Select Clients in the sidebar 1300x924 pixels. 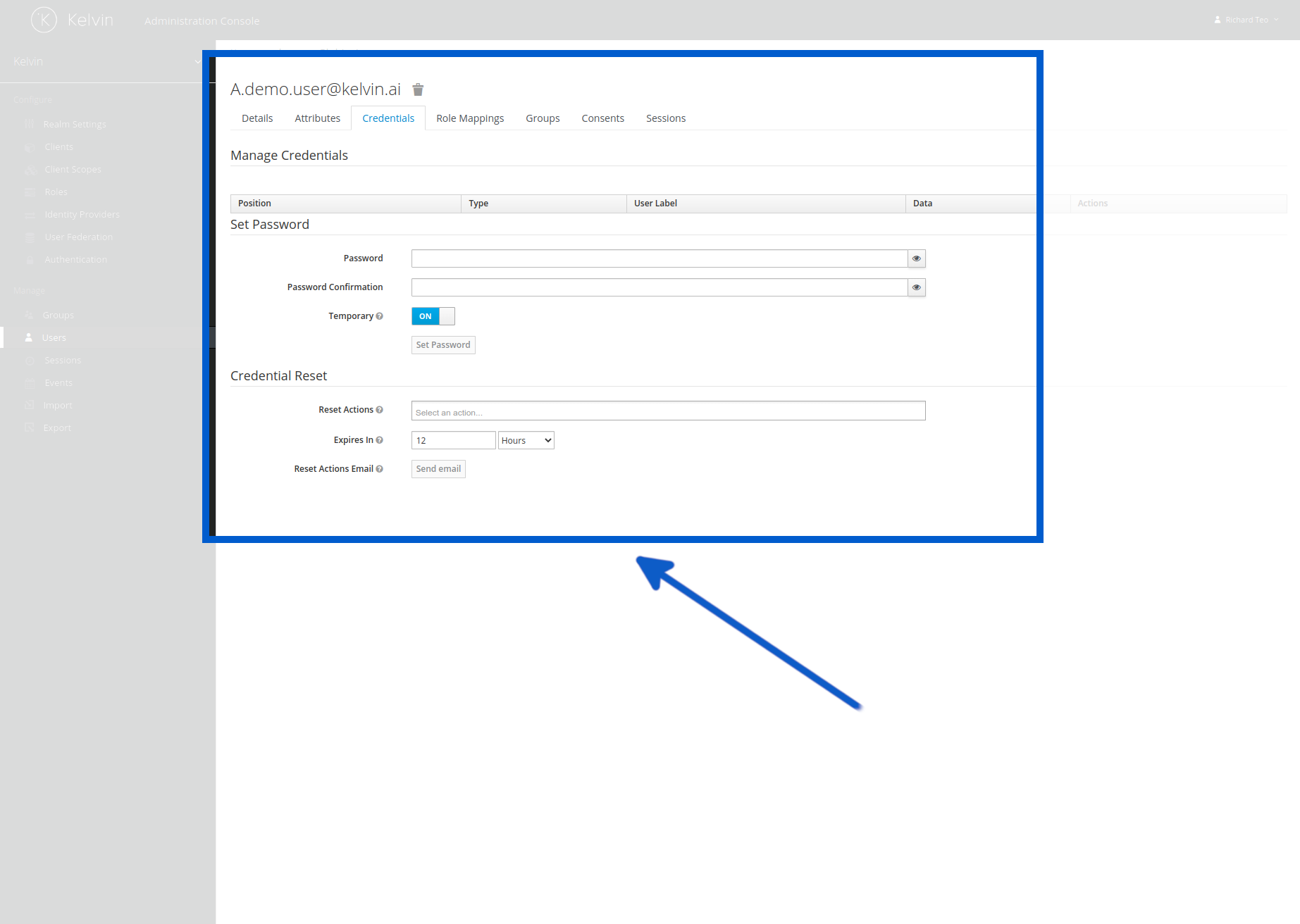58,146
